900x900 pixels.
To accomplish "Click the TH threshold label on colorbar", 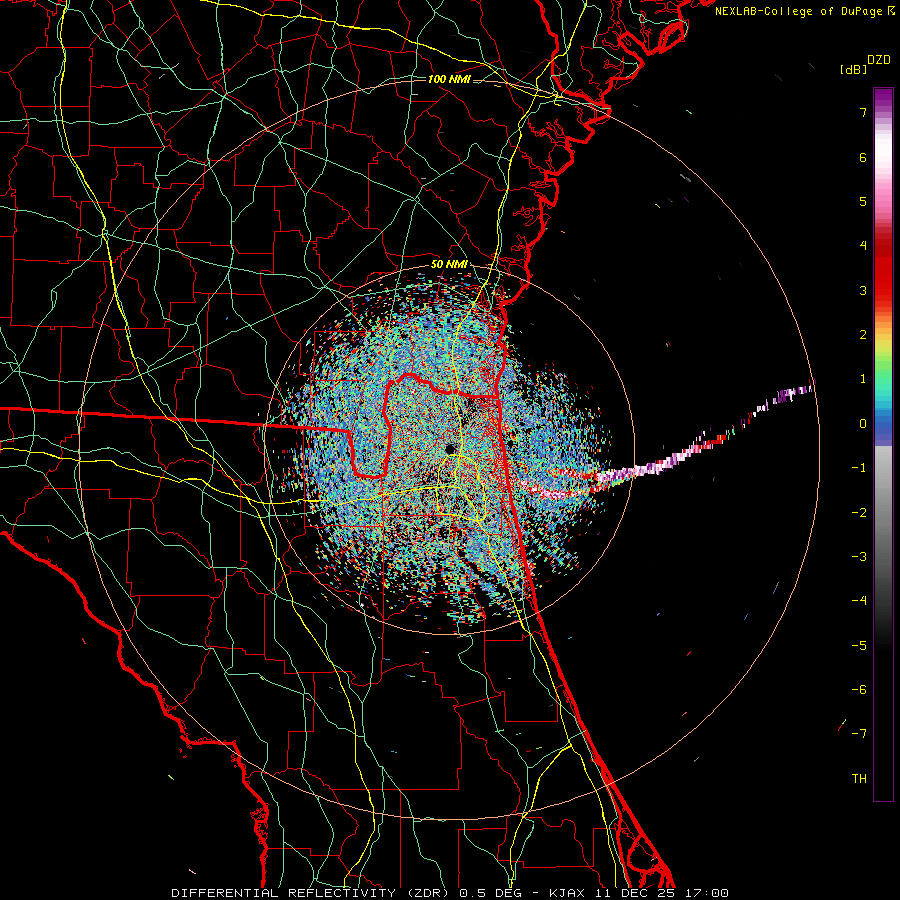I will pos(859,779).
